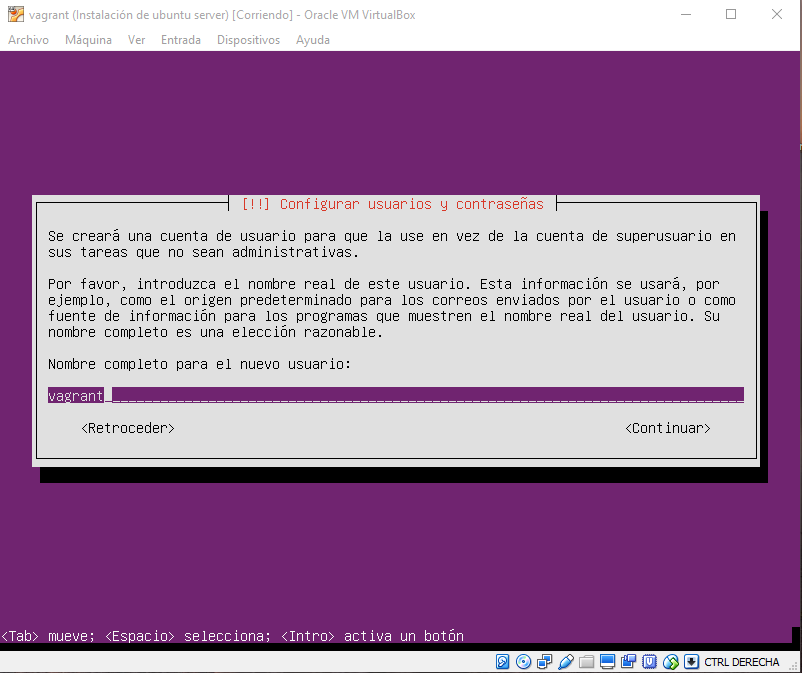
Task: Click the hard disk activity status icon
Action: [502, 662]
